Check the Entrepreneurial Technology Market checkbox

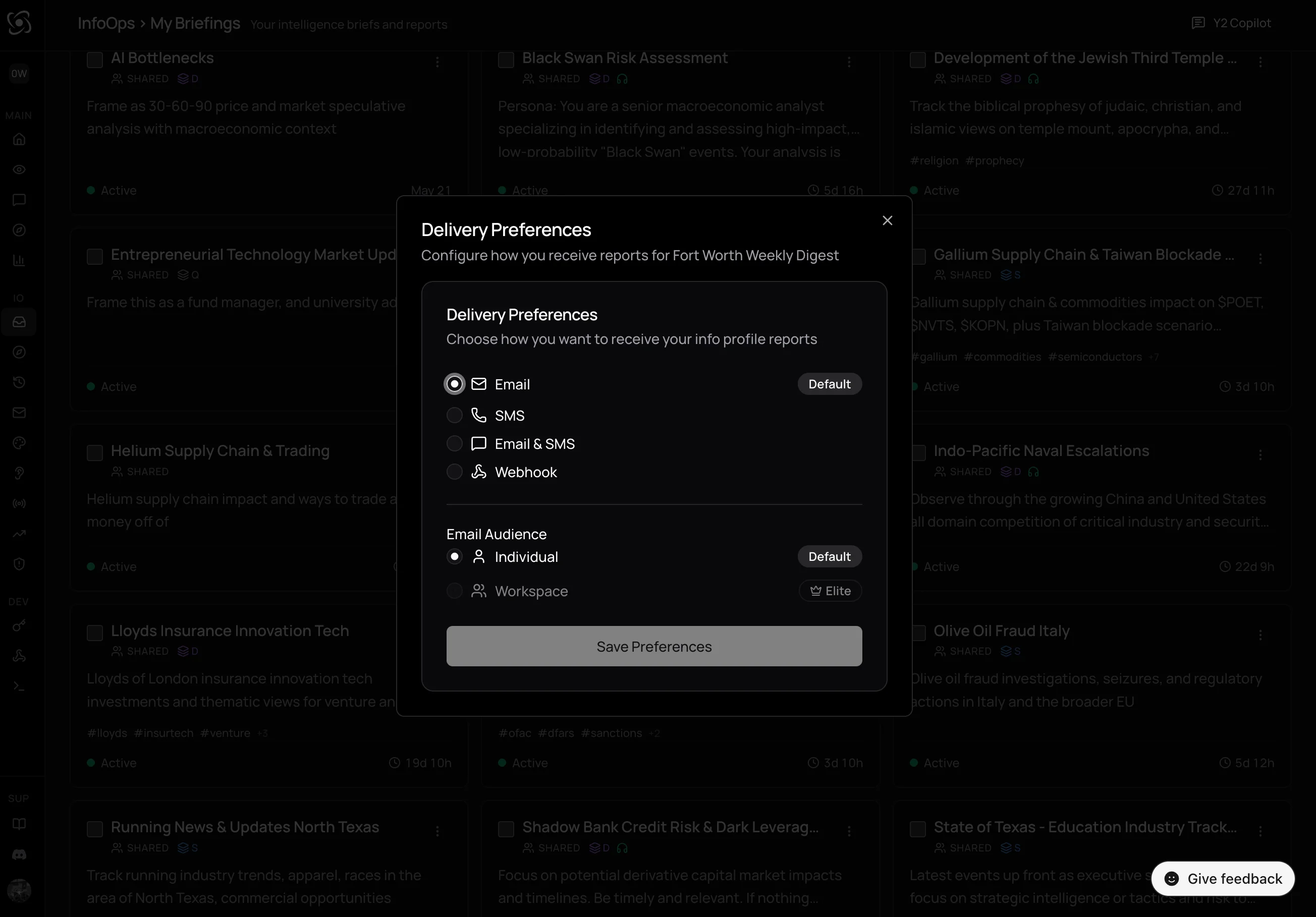click(x=94, y=256)
